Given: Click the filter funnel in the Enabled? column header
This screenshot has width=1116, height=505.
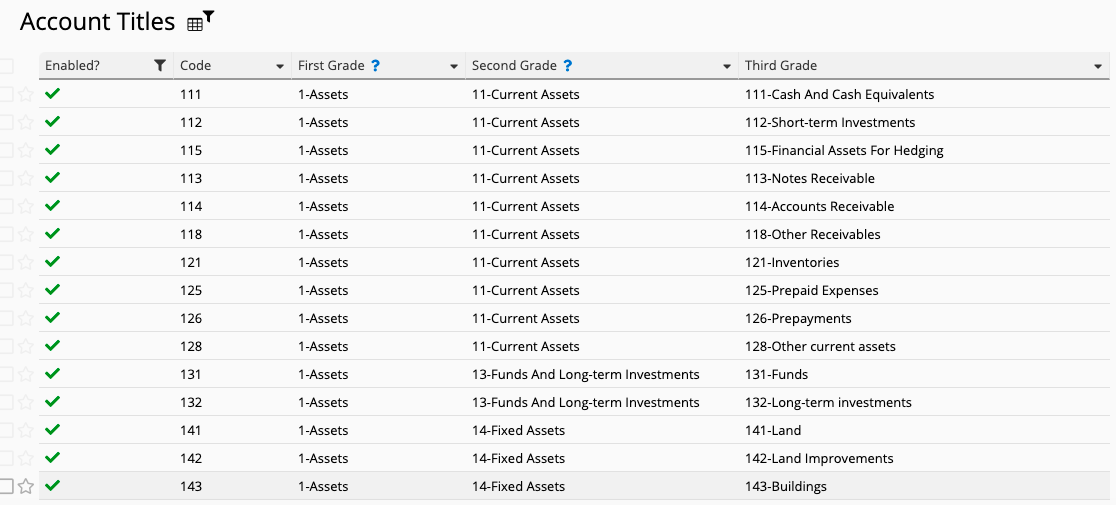Looking at the screenshot, I should [x=160, y=65].
